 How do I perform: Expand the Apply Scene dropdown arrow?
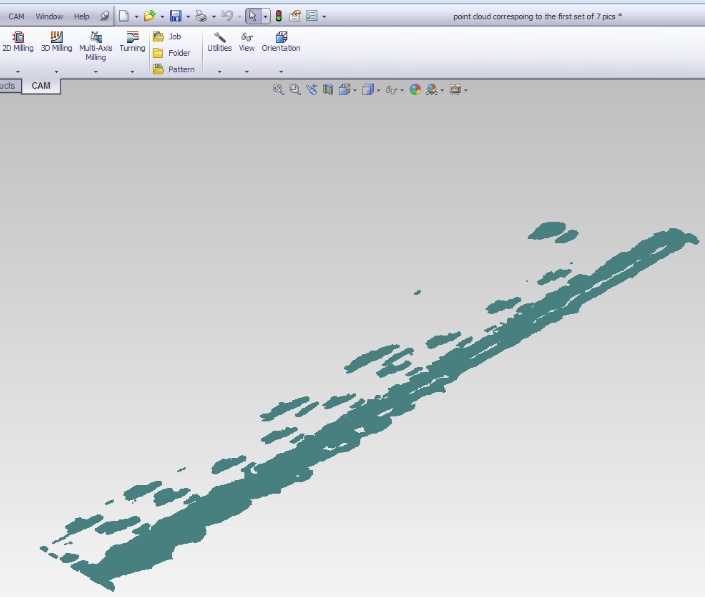click(442, 90)
